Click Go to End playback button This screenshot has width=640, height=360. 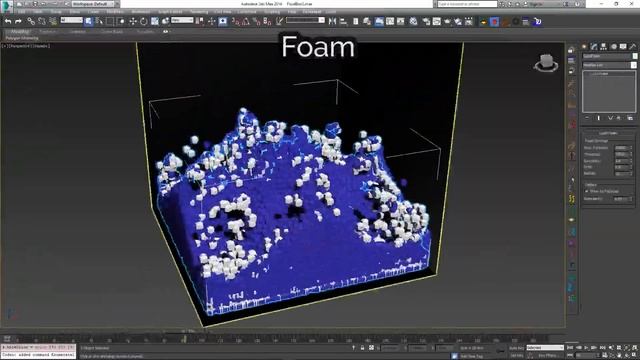tap(603, 348)
